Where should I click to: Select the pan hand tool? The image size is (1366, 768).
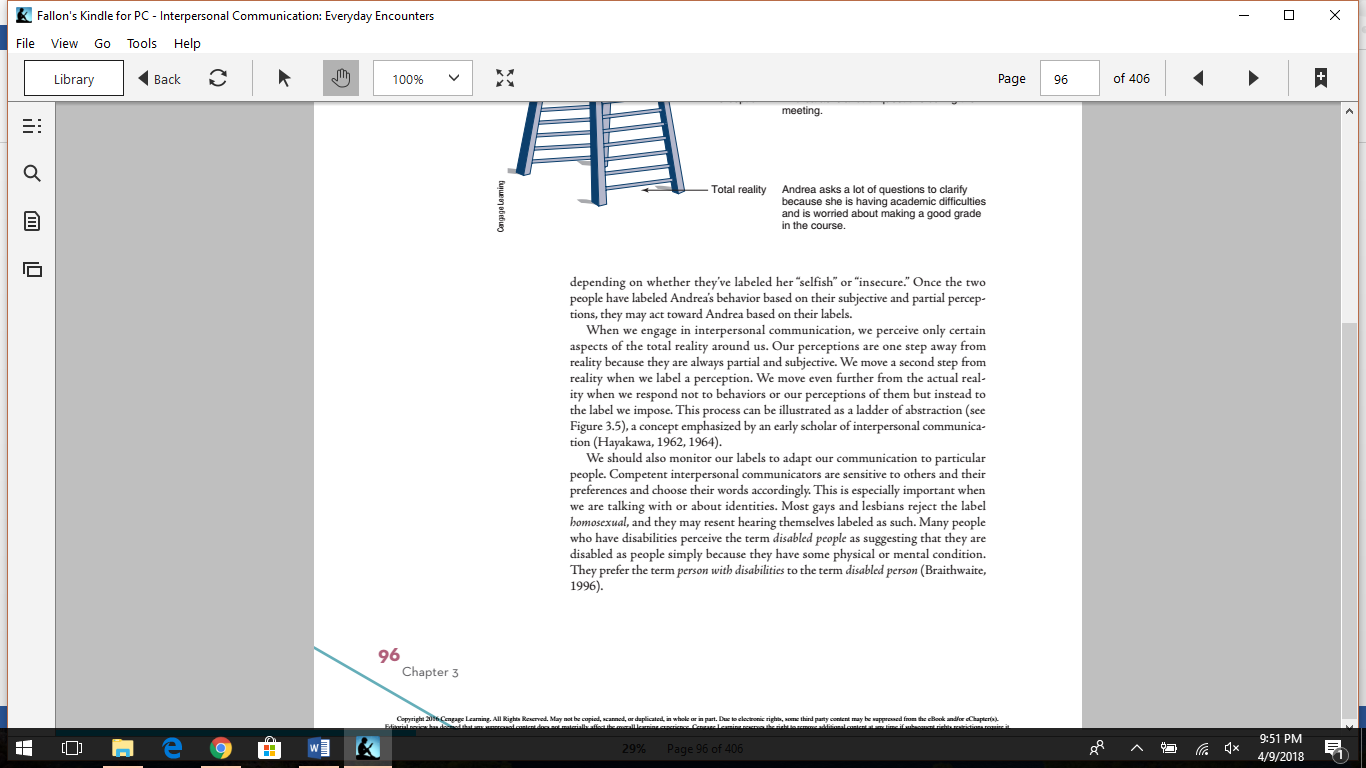[x=341, y=77]
